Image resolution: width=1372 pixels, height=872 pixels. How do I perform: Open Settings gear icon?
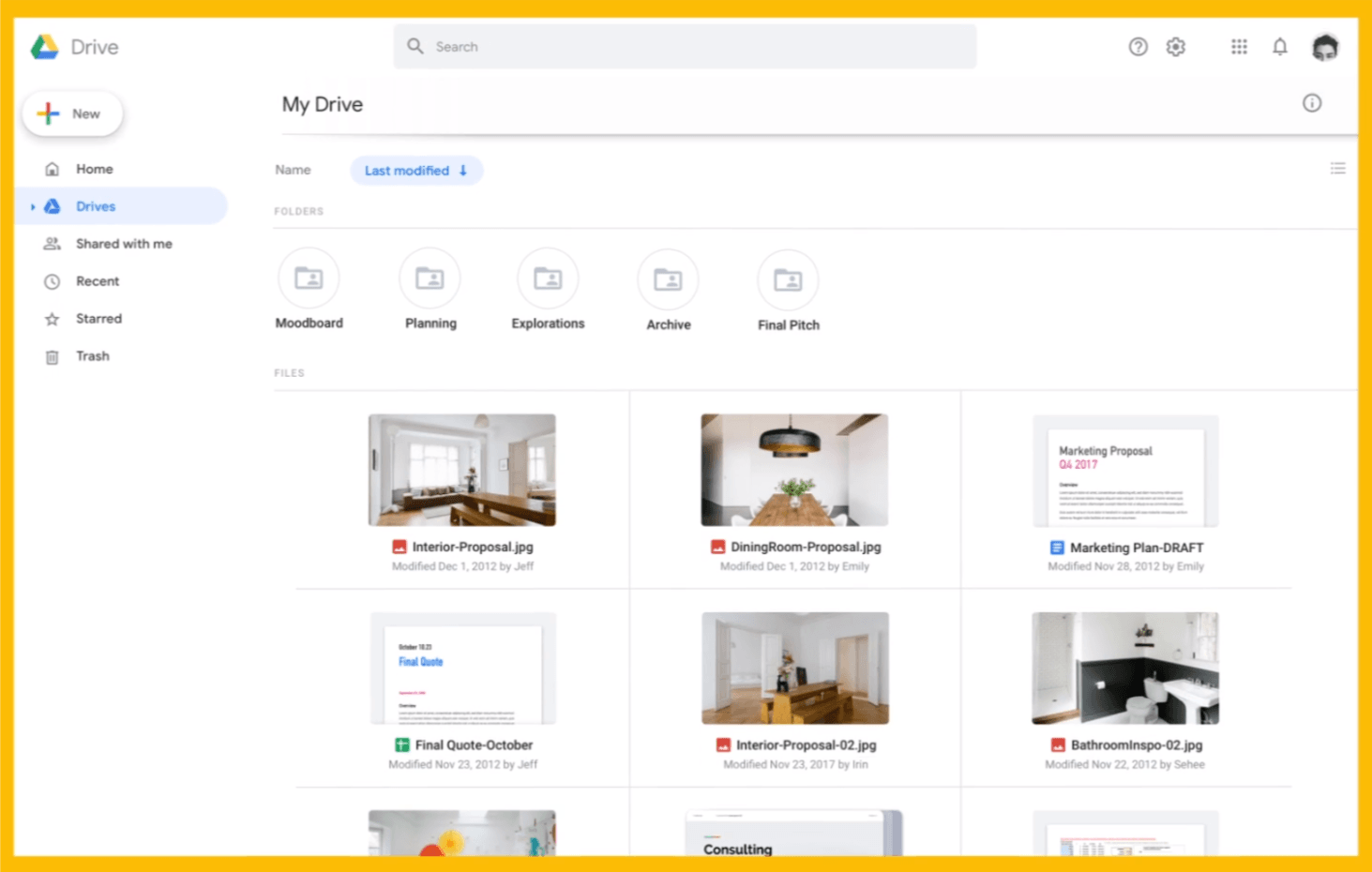click(1176, 47)
